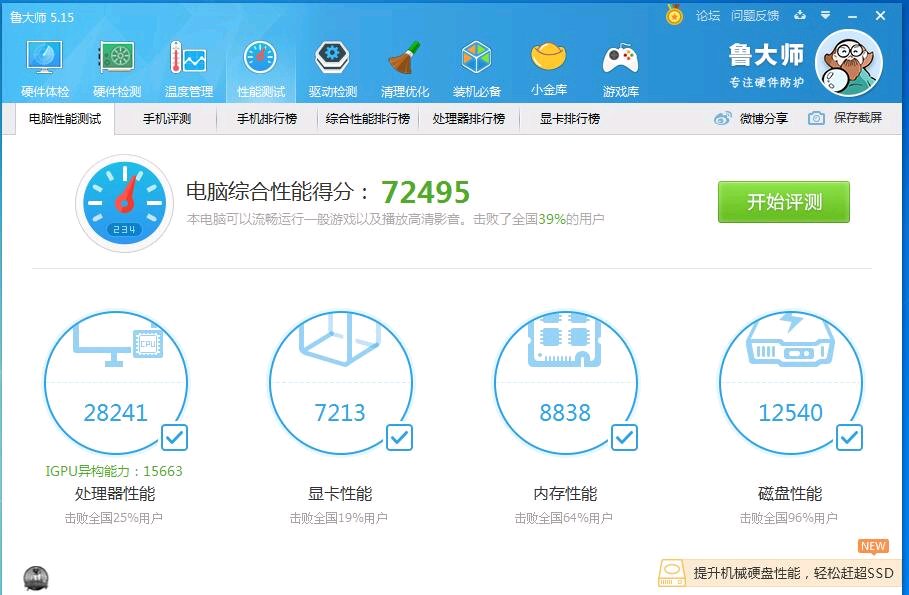Click the green 开始评测 button

point(784,202)
